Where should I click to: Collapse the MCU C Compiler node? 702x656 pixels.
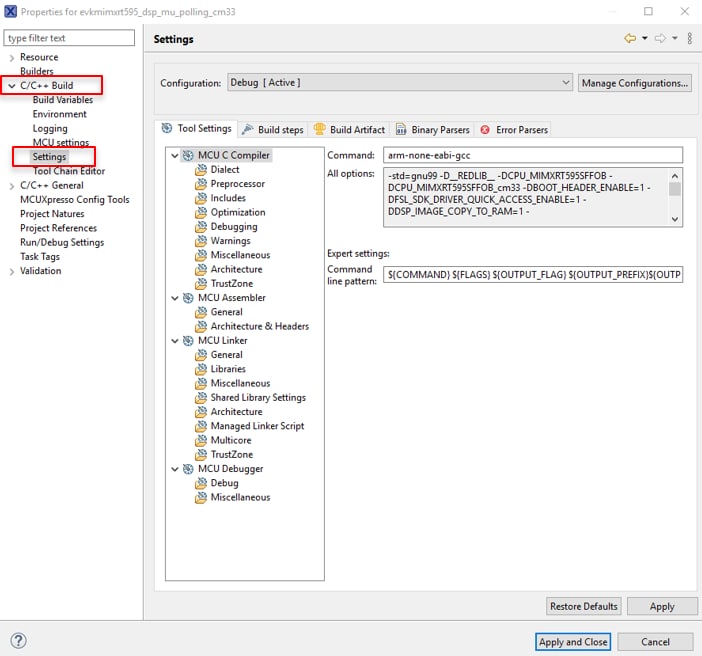(x=175, y=156)
